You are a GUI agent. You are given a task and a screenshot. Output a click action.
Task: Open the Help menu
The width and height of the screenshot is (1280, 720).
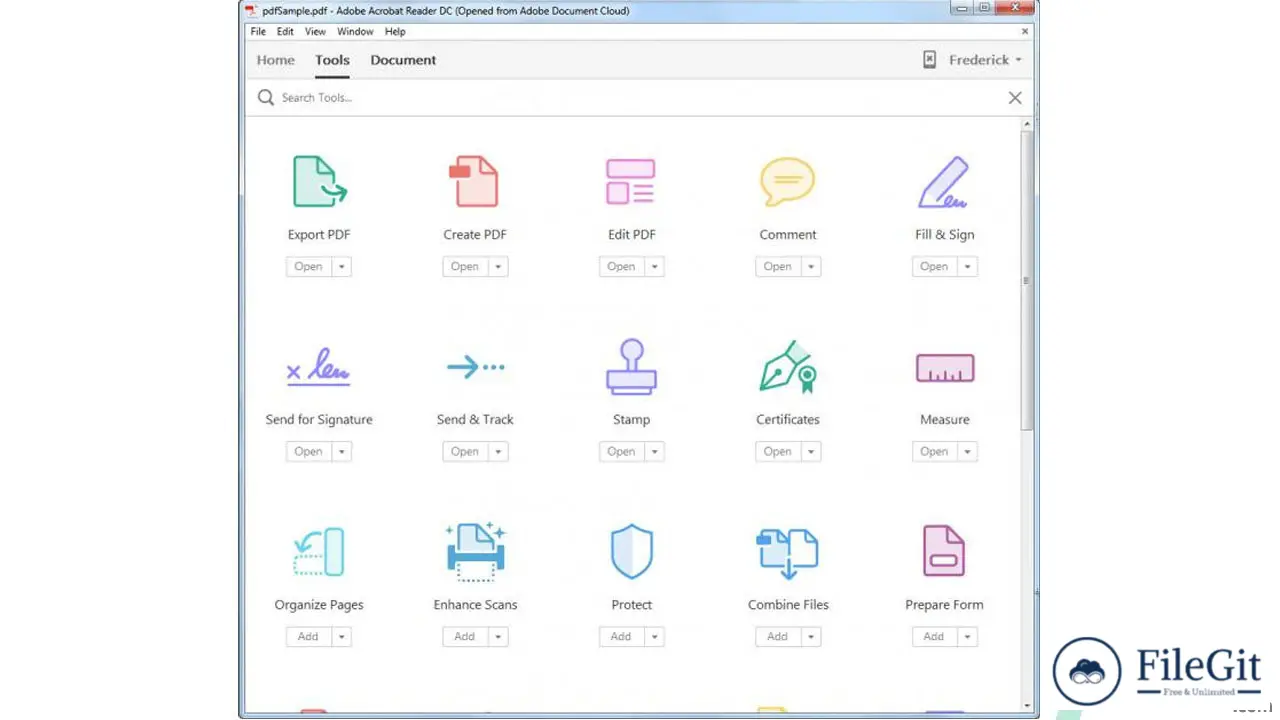395,31
